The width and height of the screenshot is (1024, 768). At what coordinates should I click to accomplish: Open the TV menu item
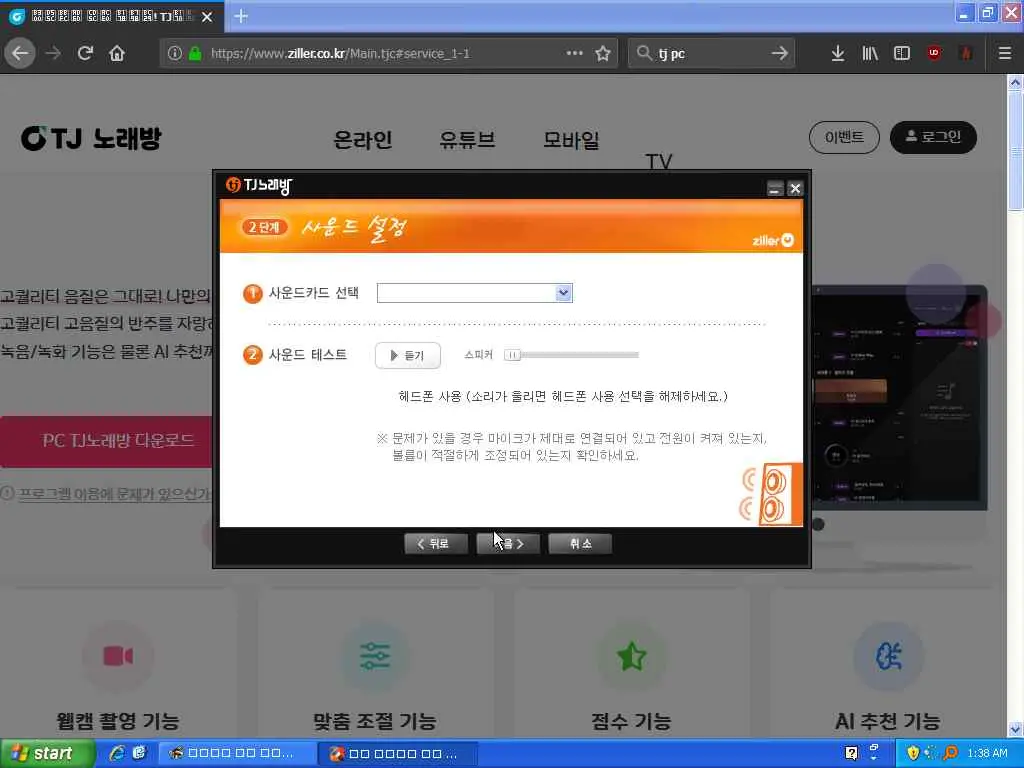pyautogui.click(x=658, y=161)
